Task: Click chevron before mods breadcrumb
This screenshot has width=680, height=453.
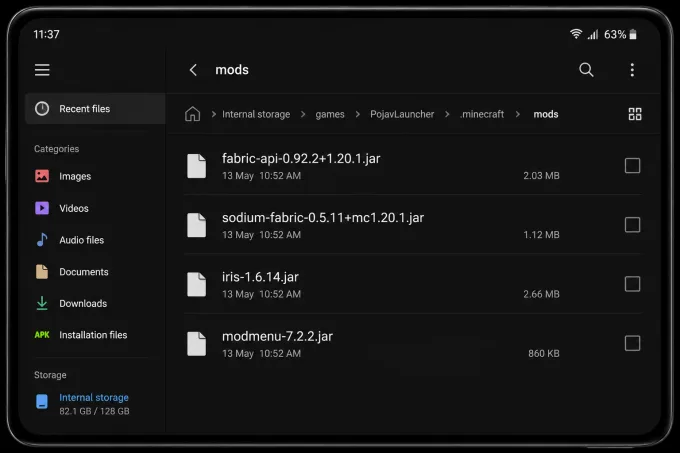Action: pyautogui.click(x=518, y=114)
